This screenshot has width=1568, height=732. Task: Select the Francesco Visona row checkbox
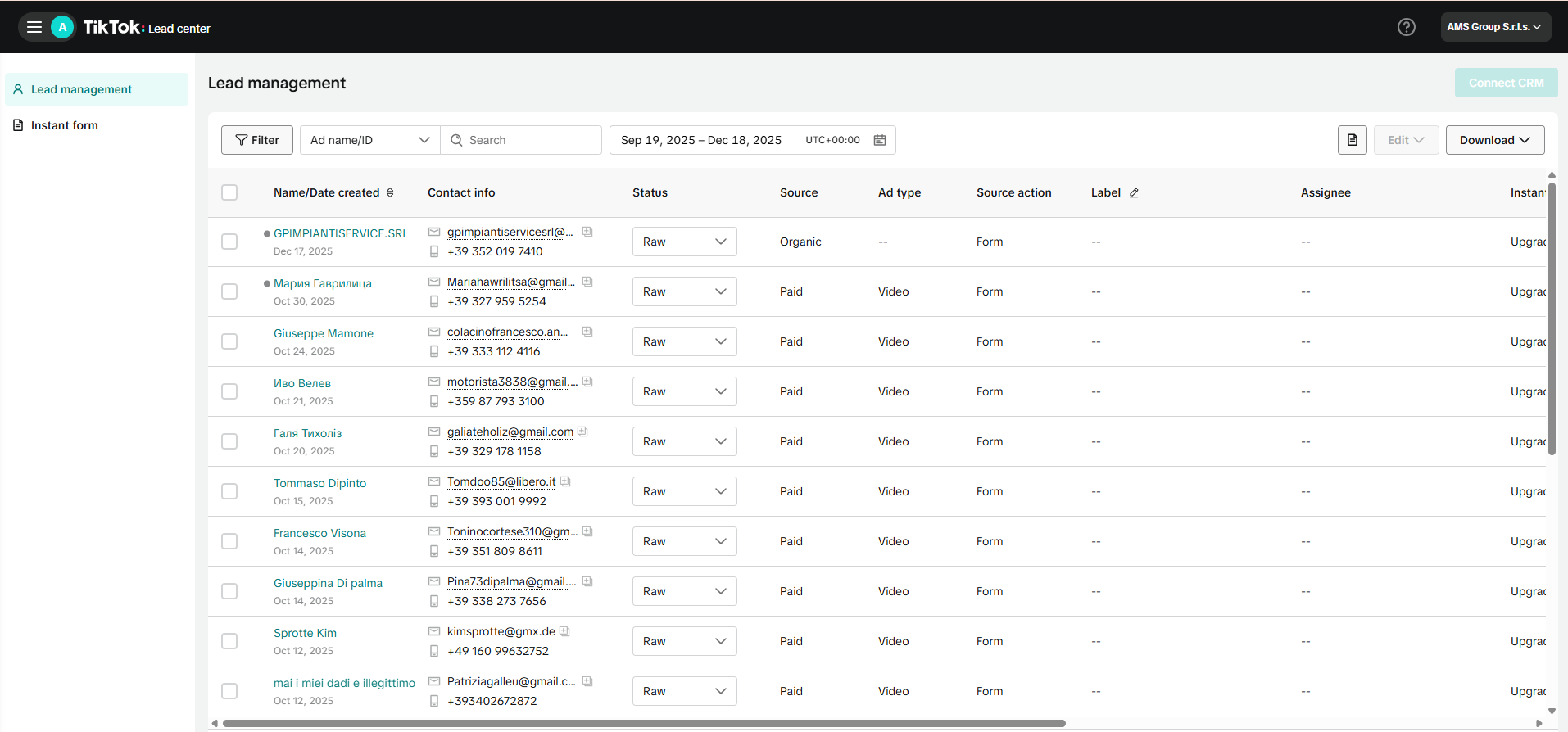tap(229, 541)
